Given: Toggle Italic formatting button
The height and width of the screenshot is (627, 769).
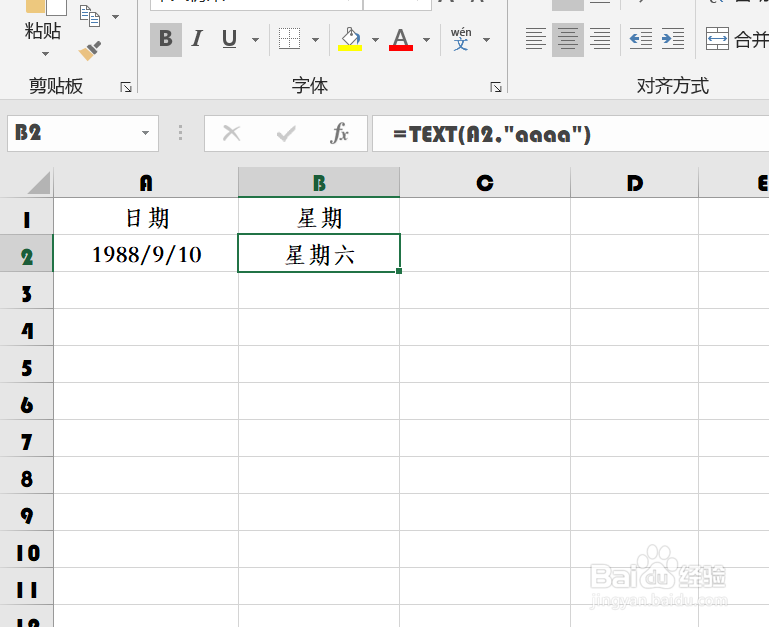Looking at the screenshot, I should coord(197,39).
